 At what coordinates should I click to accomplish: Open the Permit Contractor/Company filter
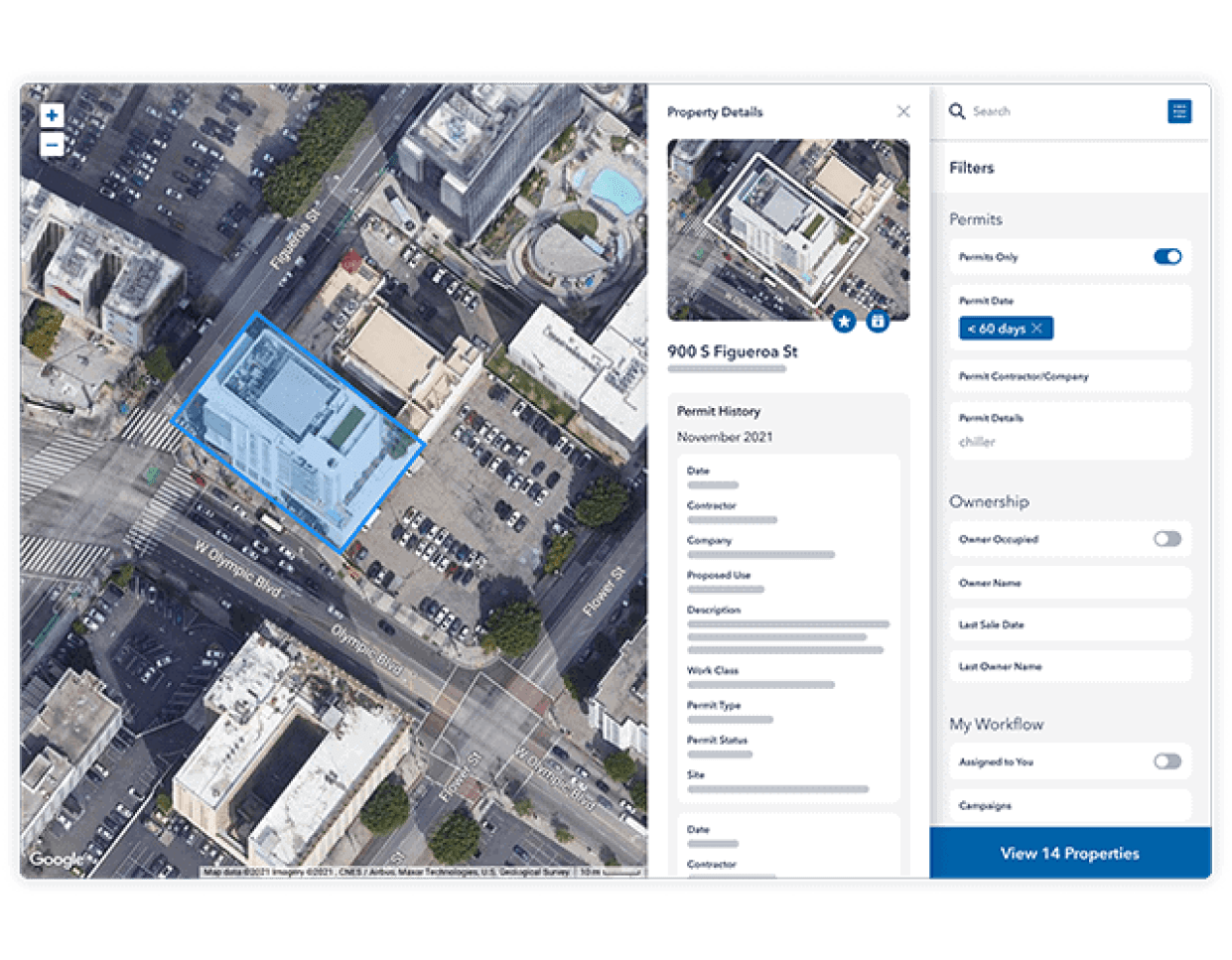(1069, 376)
